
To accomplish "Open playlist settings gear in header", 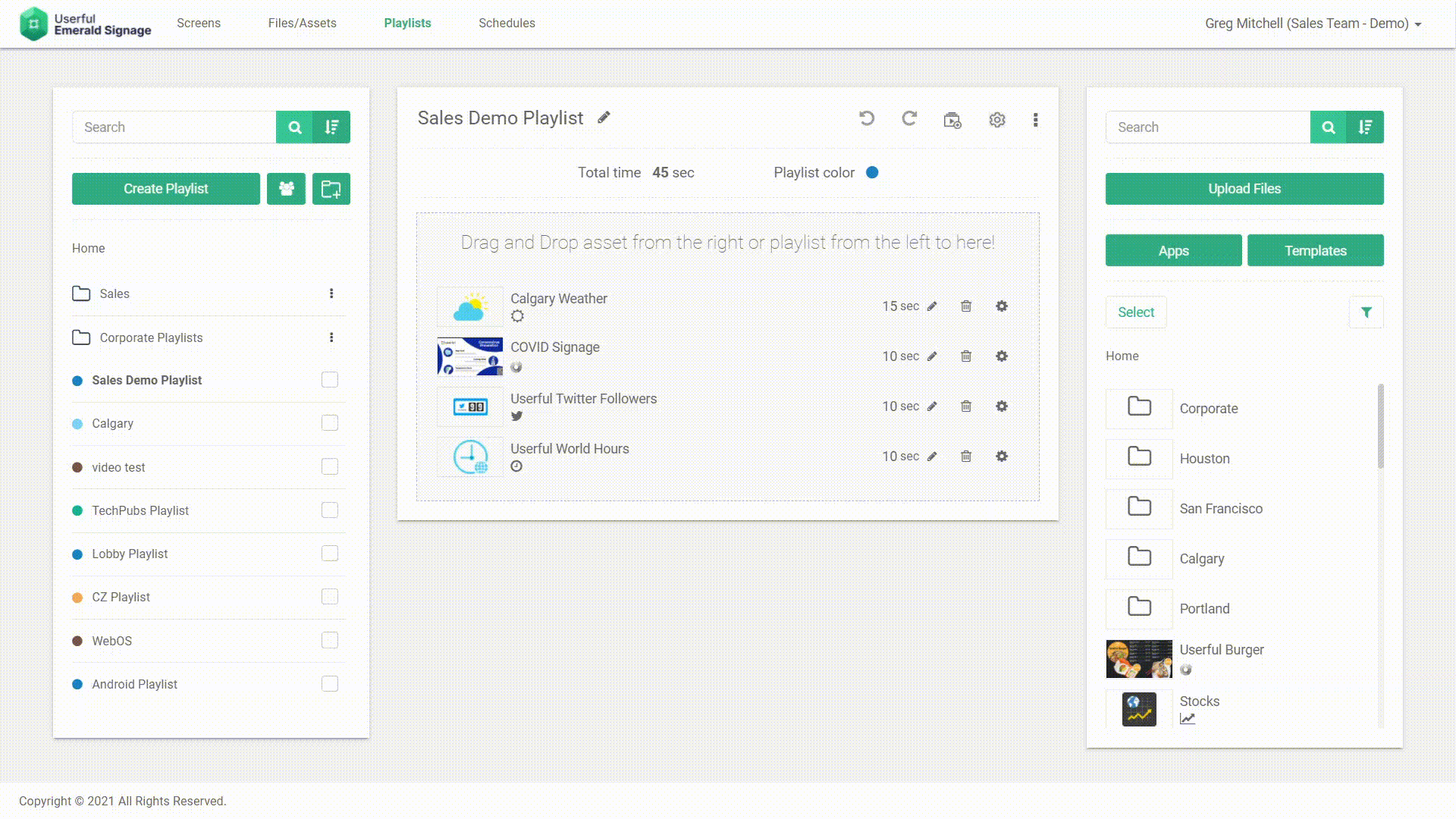I will (997, 120).
